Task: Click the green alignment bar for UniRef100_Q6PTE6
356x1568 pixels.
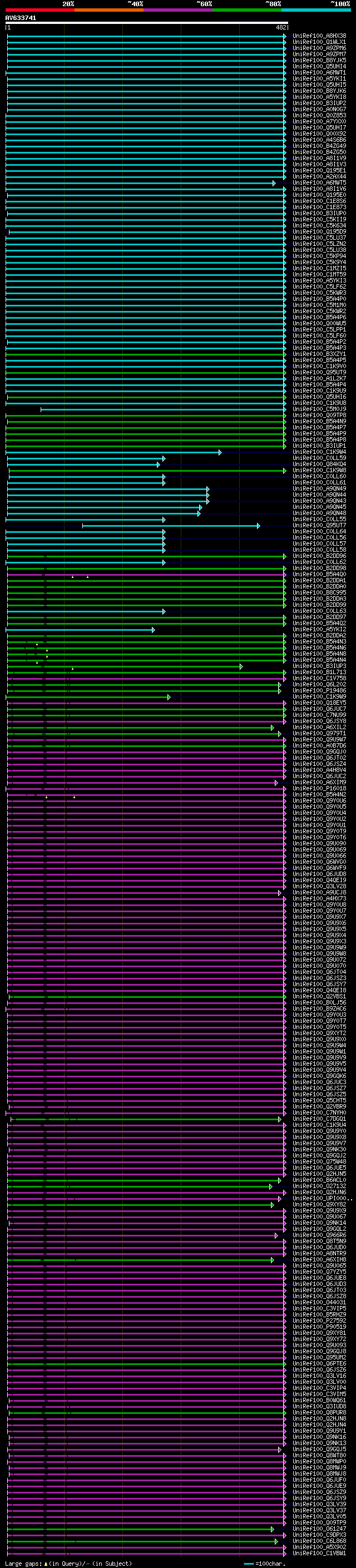Action: pyautogui.click(x=147, y=1364)
